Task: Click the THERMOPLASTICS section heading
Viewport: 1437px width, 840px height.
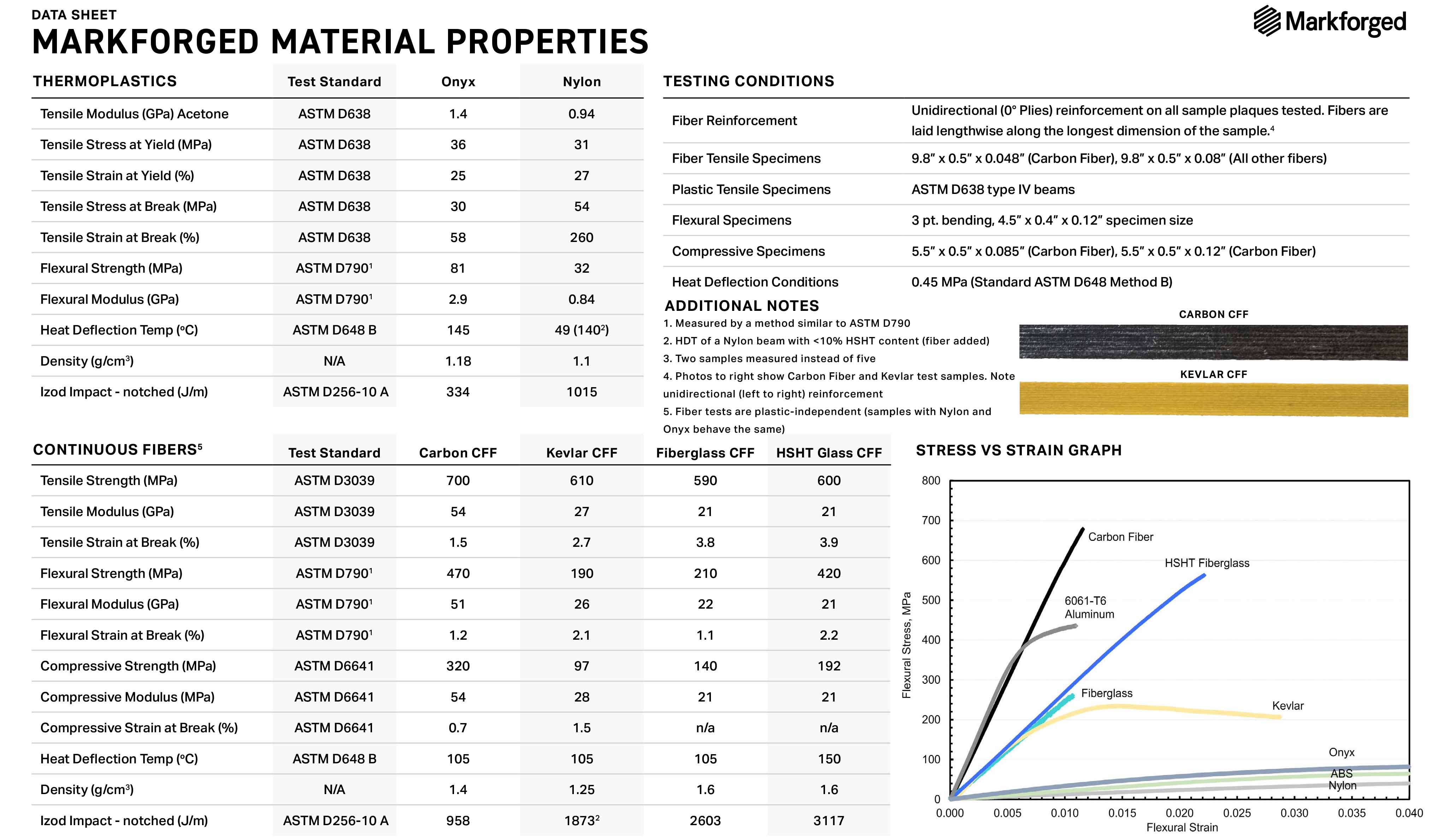Action: (x=105, y=81)
